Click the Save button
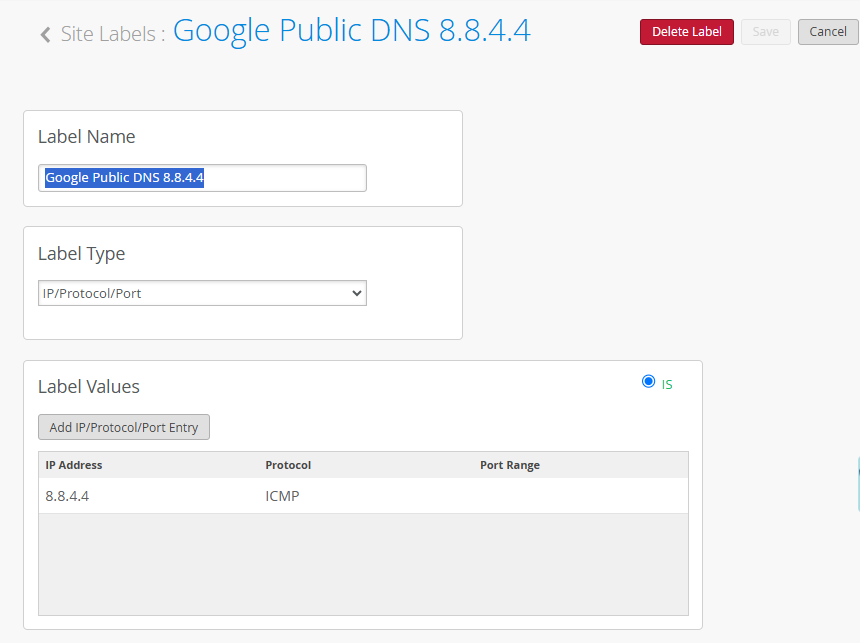The height and width of the screenshot is (643, 860). (766, 32)
